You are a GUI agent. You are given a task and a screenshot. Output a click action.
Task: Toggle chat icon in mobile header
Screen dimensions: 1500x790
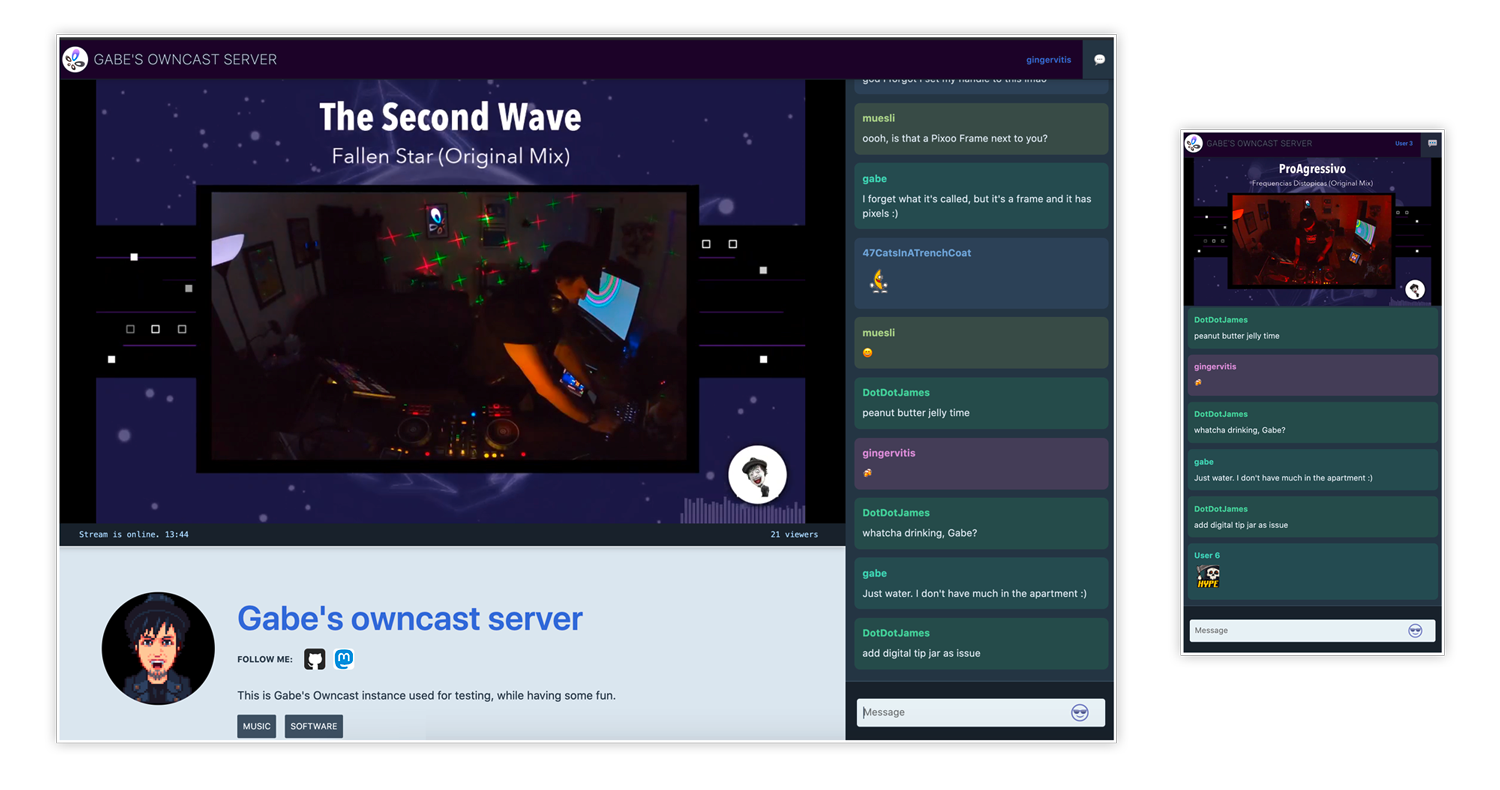[1432, 143]
